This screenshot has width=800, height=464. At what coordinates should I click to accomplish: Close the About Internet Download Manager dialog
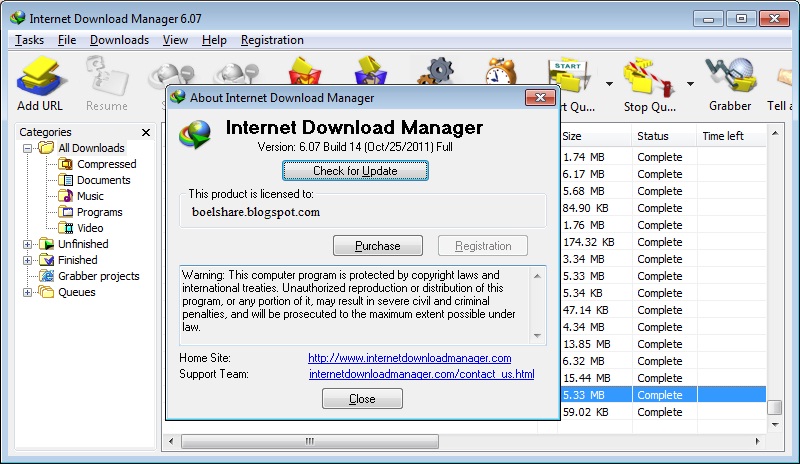coord(540,97)
